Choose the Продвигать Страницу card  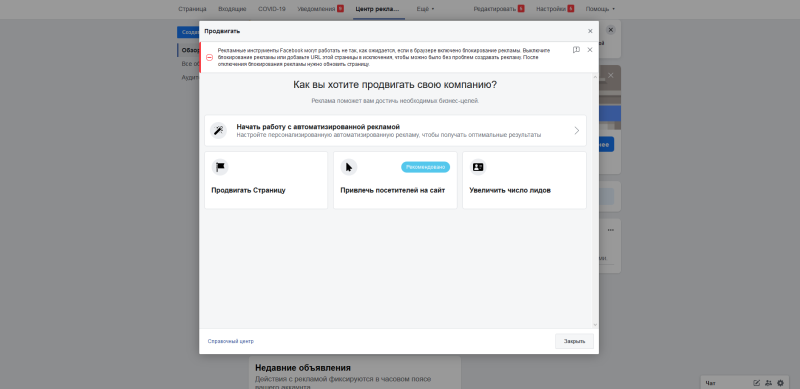pyautogui.click(x=266, y=180)
